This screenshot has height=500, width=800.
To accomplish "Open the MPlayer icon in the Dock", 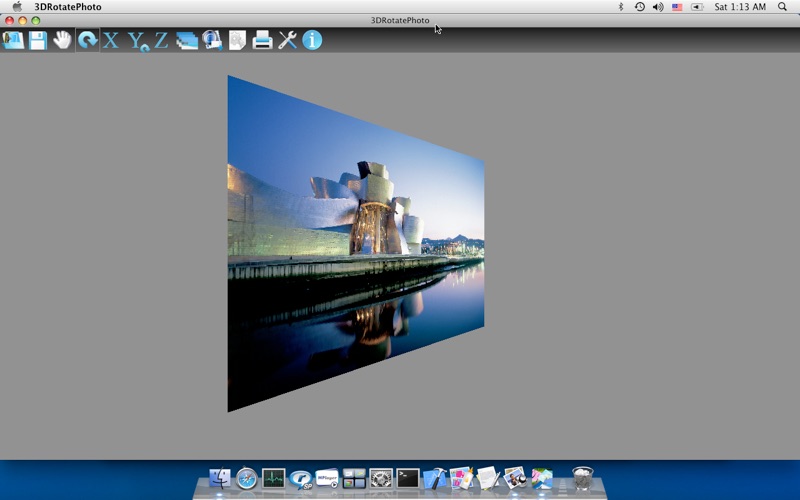I will pos(327,479).
